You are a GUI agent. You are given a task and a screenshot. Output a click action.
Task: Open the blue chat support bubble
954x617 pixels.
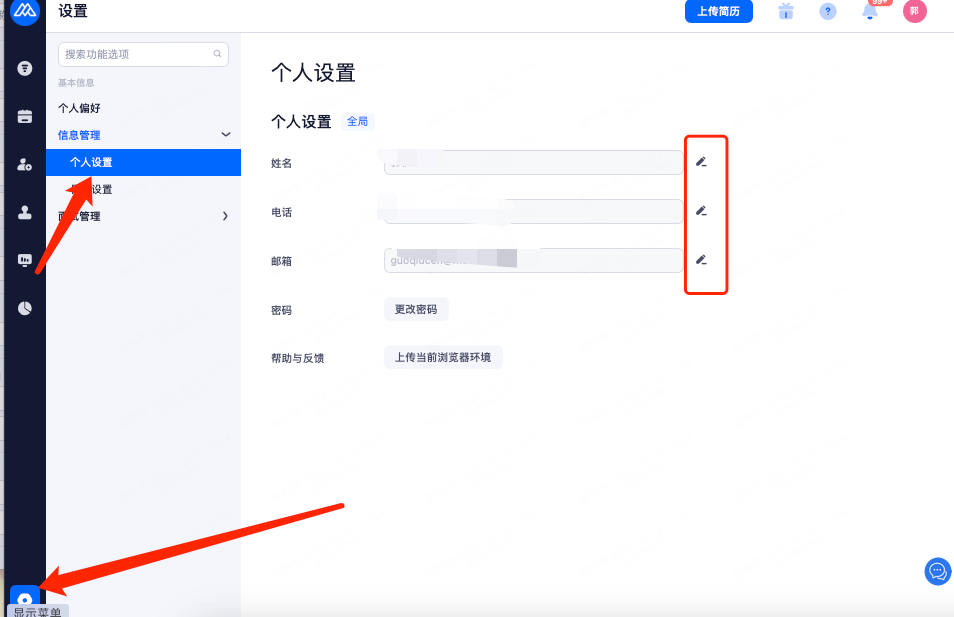[938, 571]
